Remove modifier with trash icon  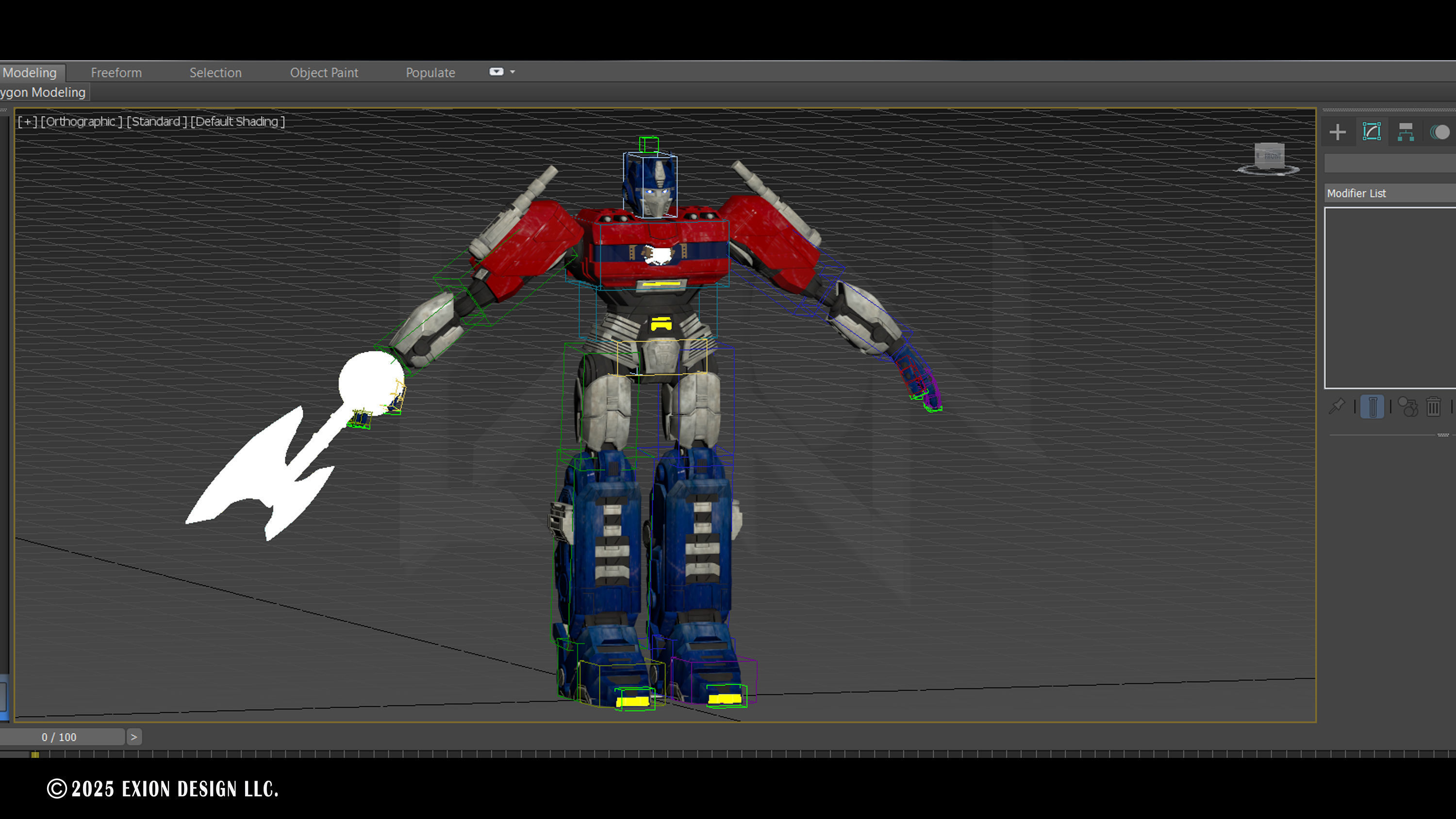click(x=1433, y=407)
